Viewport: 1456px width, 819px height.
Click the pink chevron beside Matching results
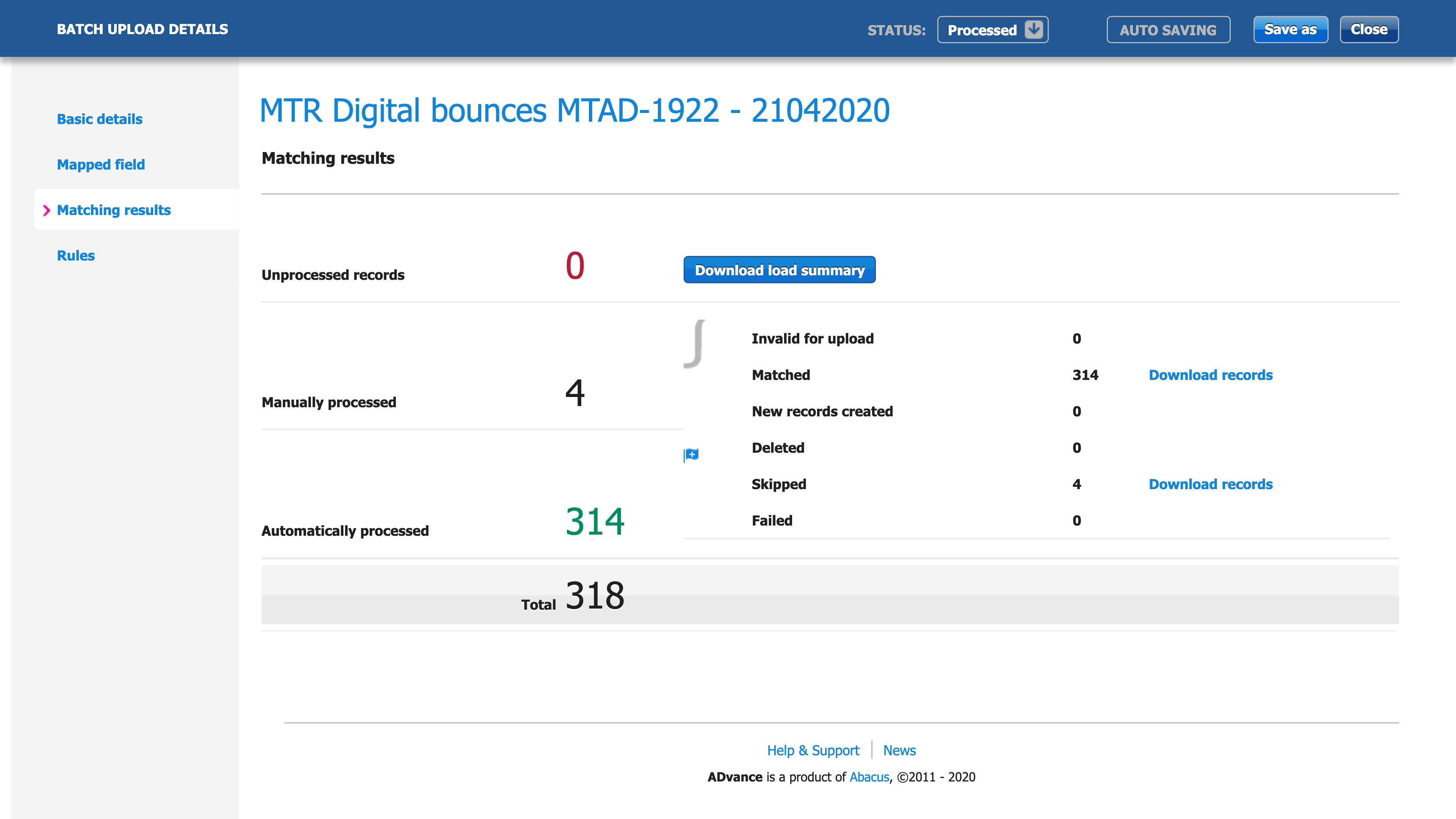click(x=46, y=210)
